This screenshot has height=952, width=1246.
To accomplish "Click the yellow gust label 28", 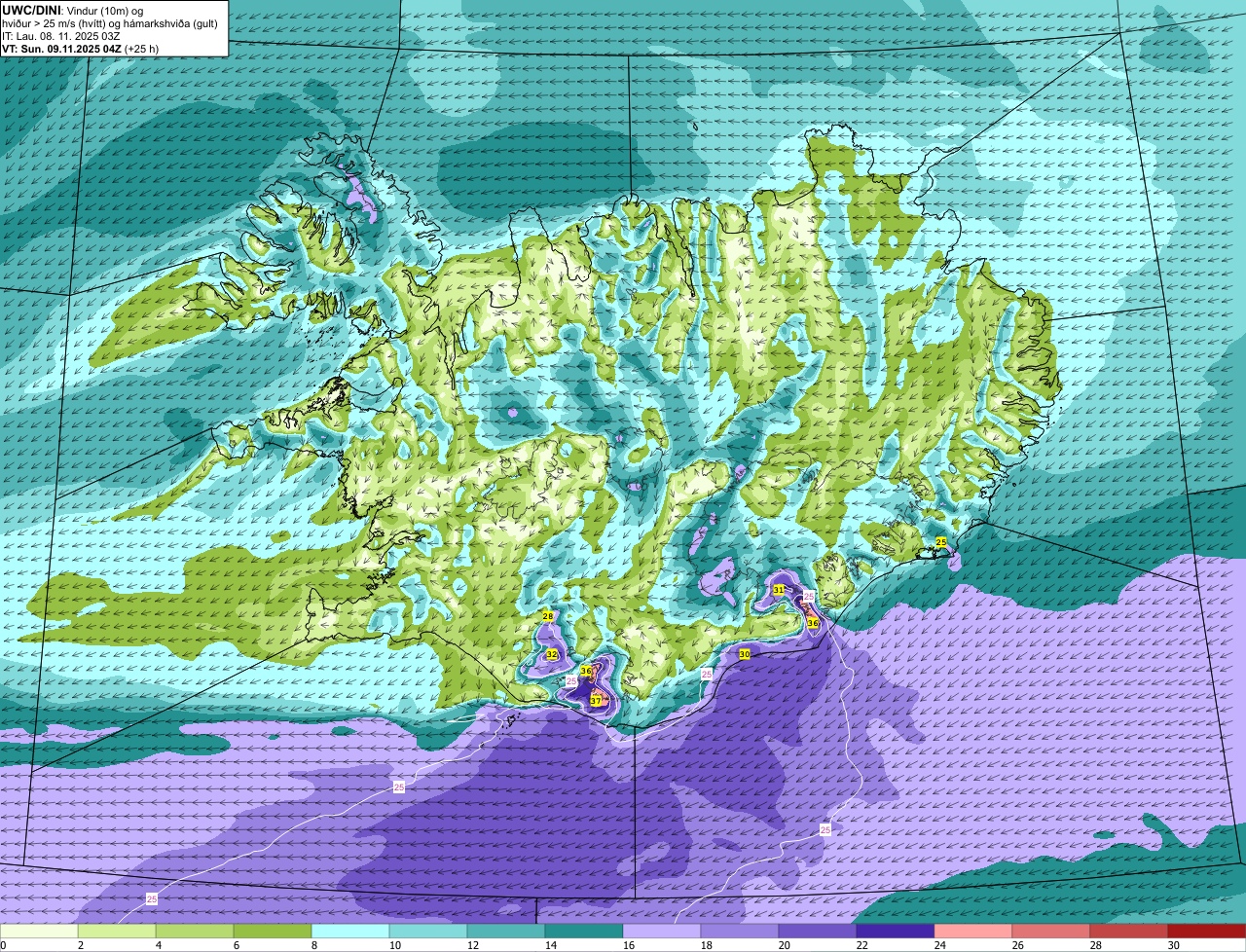I will pyautogui.click(x=548, y=616).
